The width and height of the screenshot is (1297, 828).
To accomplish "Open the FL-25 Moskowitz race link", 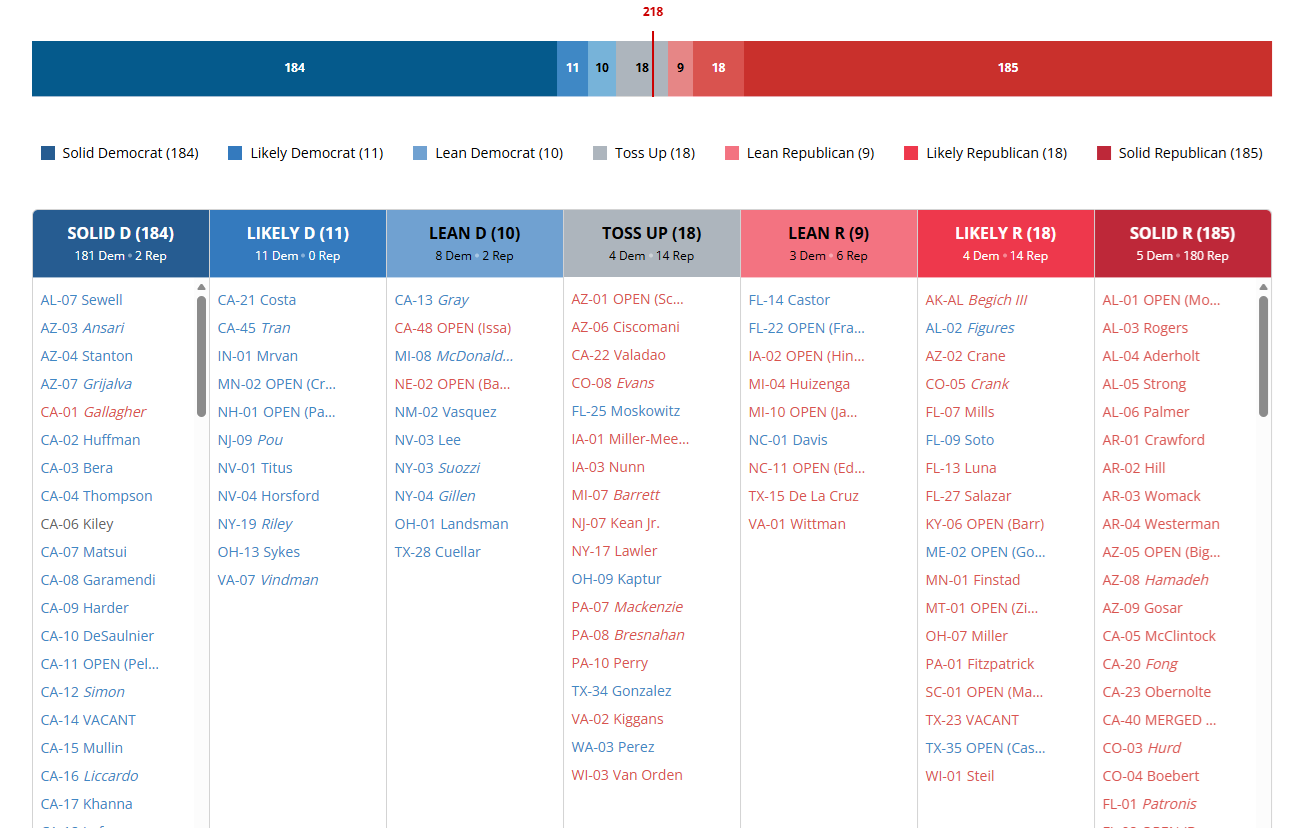I will coord(626,411).
